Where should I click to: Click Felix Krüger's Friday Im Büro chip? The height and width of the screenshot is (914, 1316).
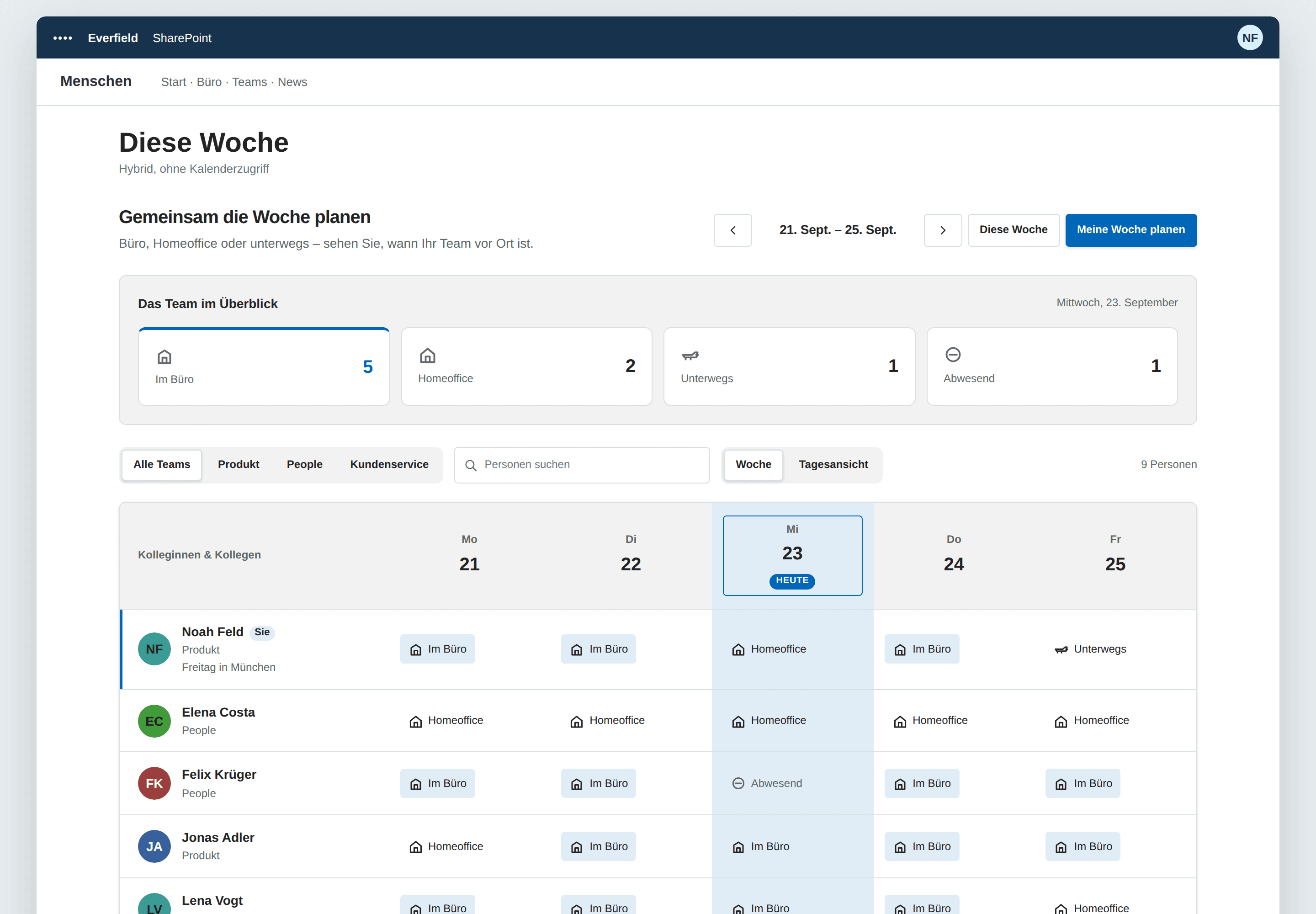tap(1083, 783)
